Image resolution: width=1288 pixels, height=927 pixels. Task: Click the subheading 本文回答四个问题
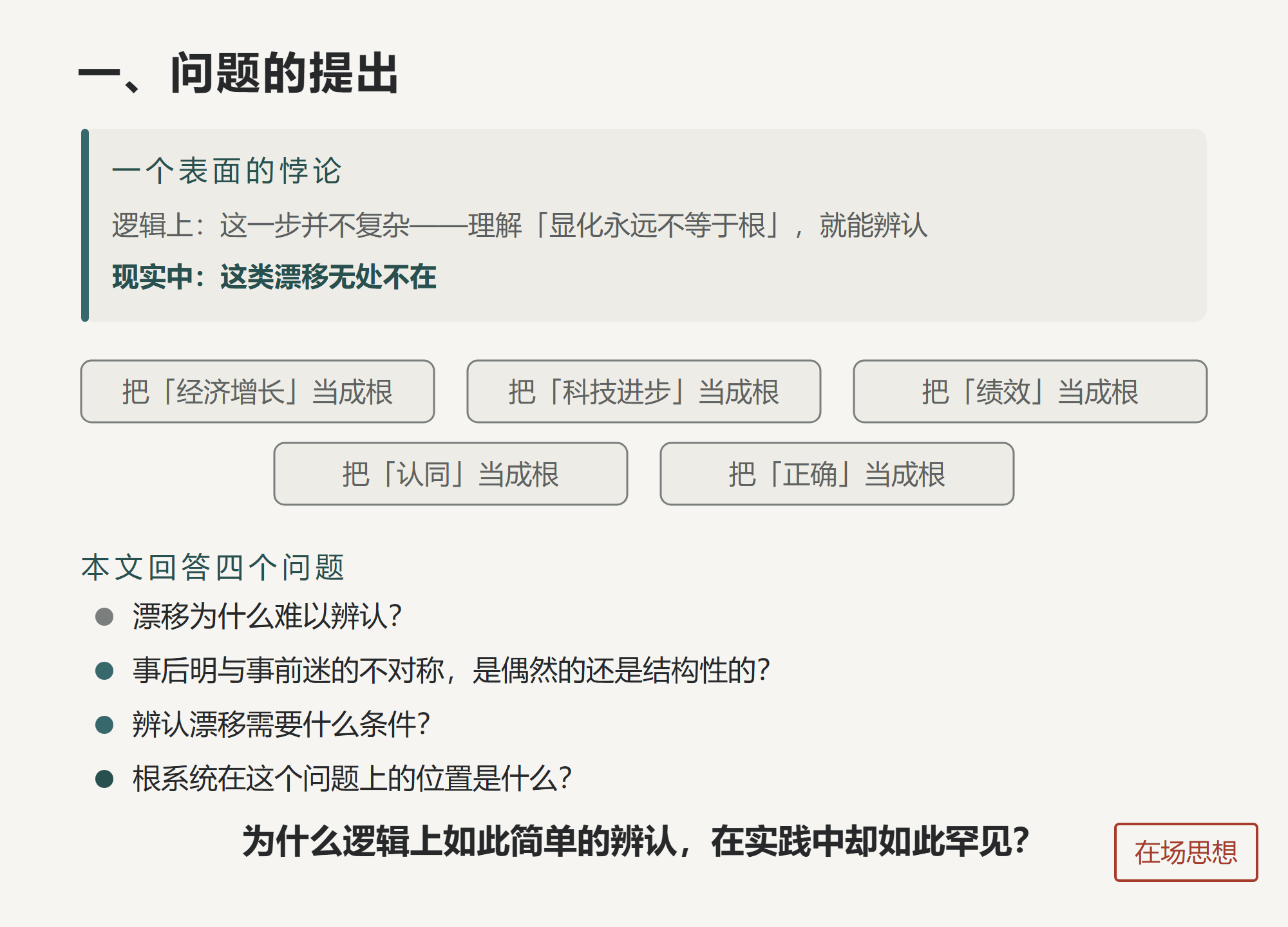213,568
